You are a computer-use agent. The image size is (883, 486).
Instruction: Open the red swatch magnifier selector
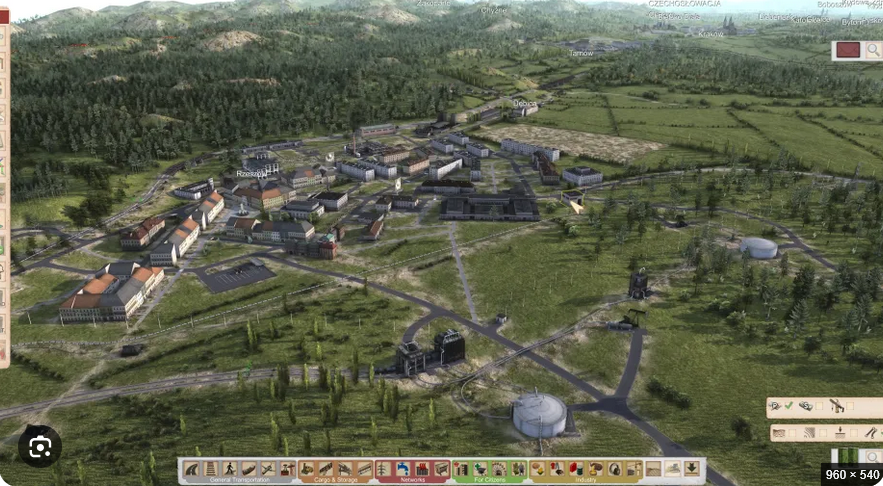[x=873, y=50]
